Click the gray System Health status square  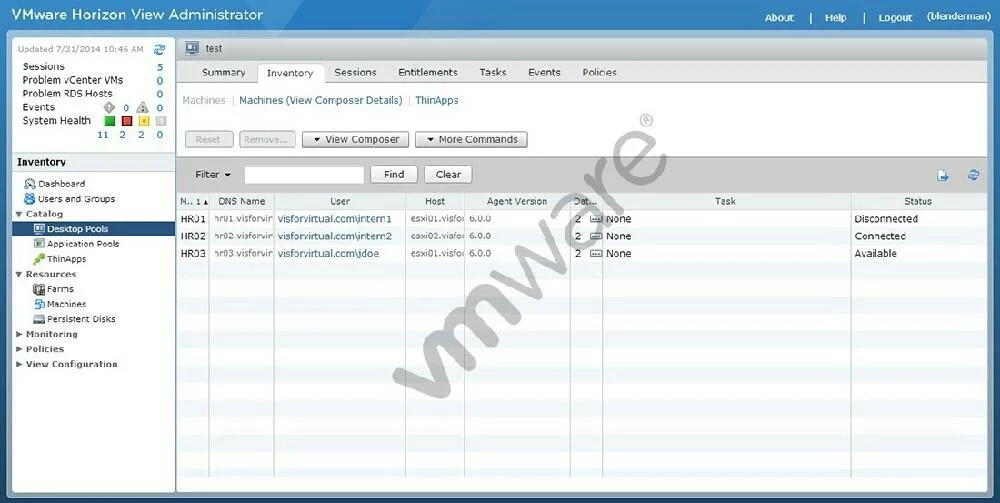click(161, 120)
